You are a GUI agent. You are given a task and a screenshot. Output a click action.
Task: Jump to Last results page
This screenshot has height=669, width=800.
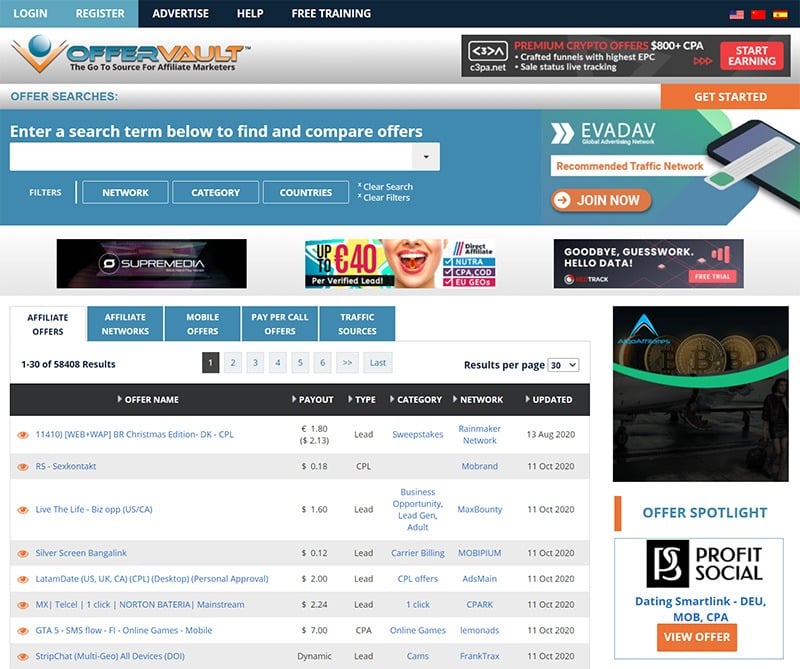coord(378,363)
